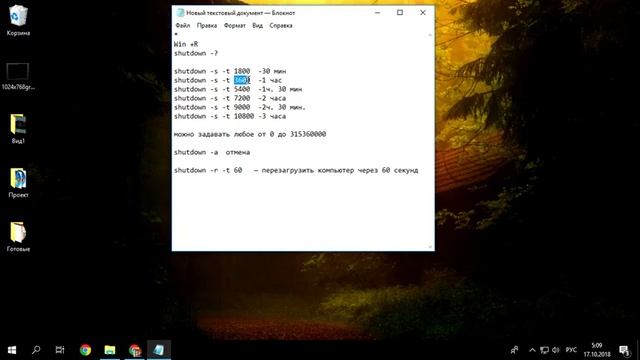Click the highlighted 3600 value
Image resolution: width=640 pixels, height=360 pixels.
242,80
